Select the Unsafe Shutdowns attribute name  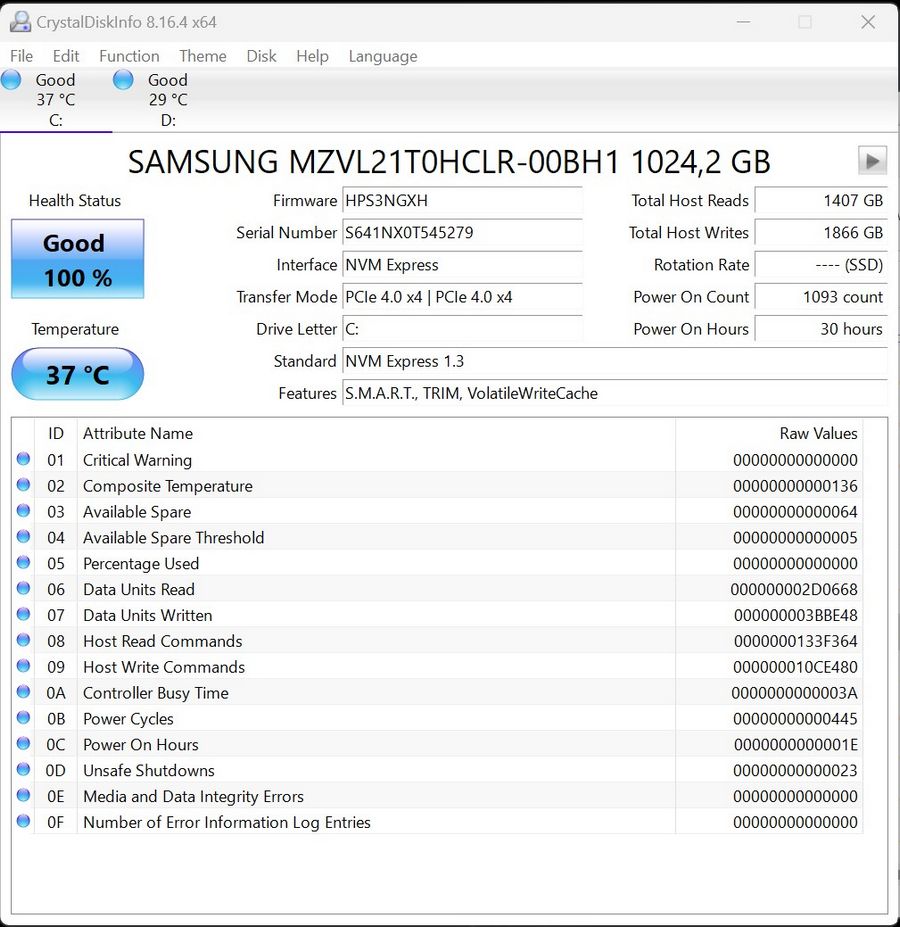(x=148, y=770)
